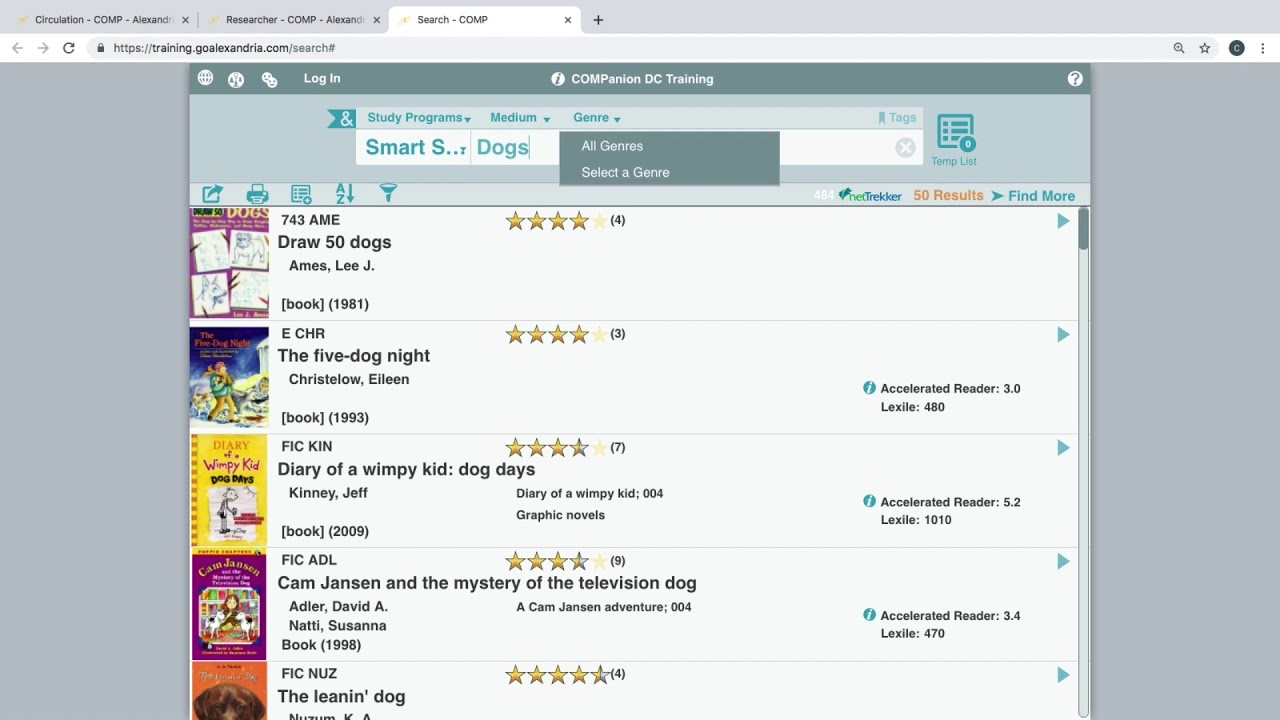Open the netTrekker logo link
Viewport: 1280px width, 720px height.
click(x=870, y=196)
